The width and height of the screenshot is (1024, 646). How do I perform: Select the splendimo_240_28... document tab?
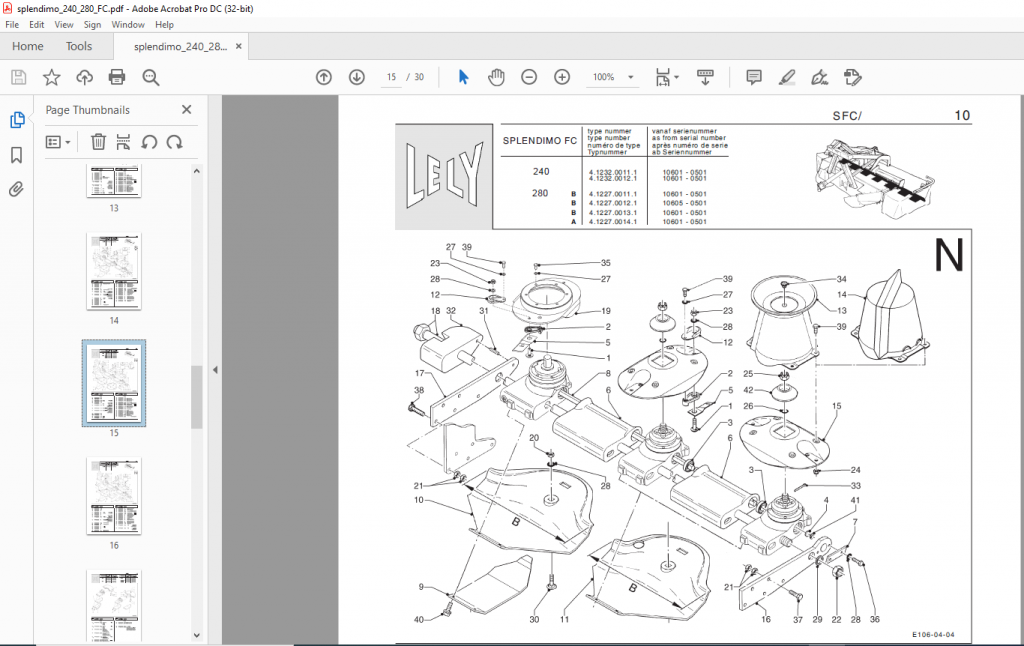180,46
